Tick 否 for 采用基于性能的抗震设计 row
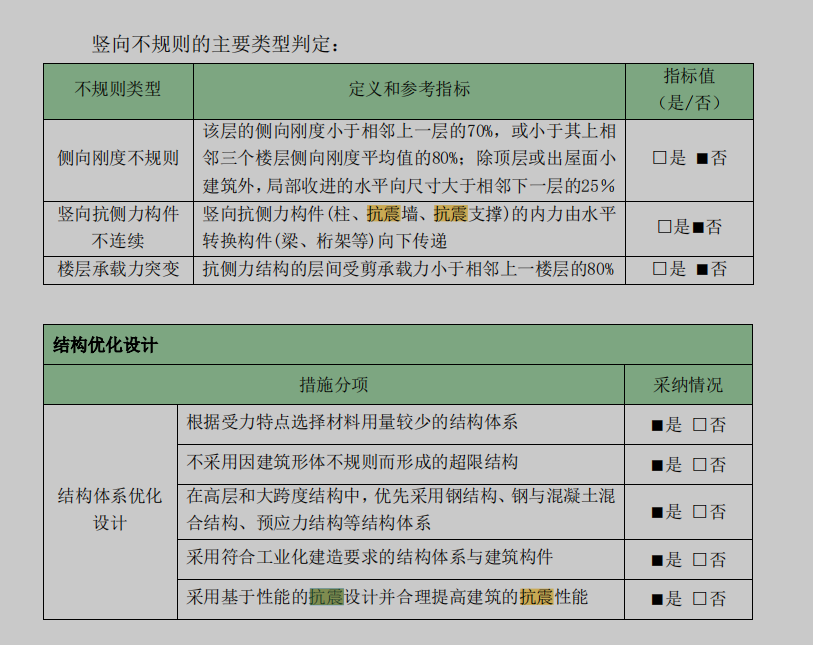This screenshot has height=645, width=813. [x=700, y=599]
